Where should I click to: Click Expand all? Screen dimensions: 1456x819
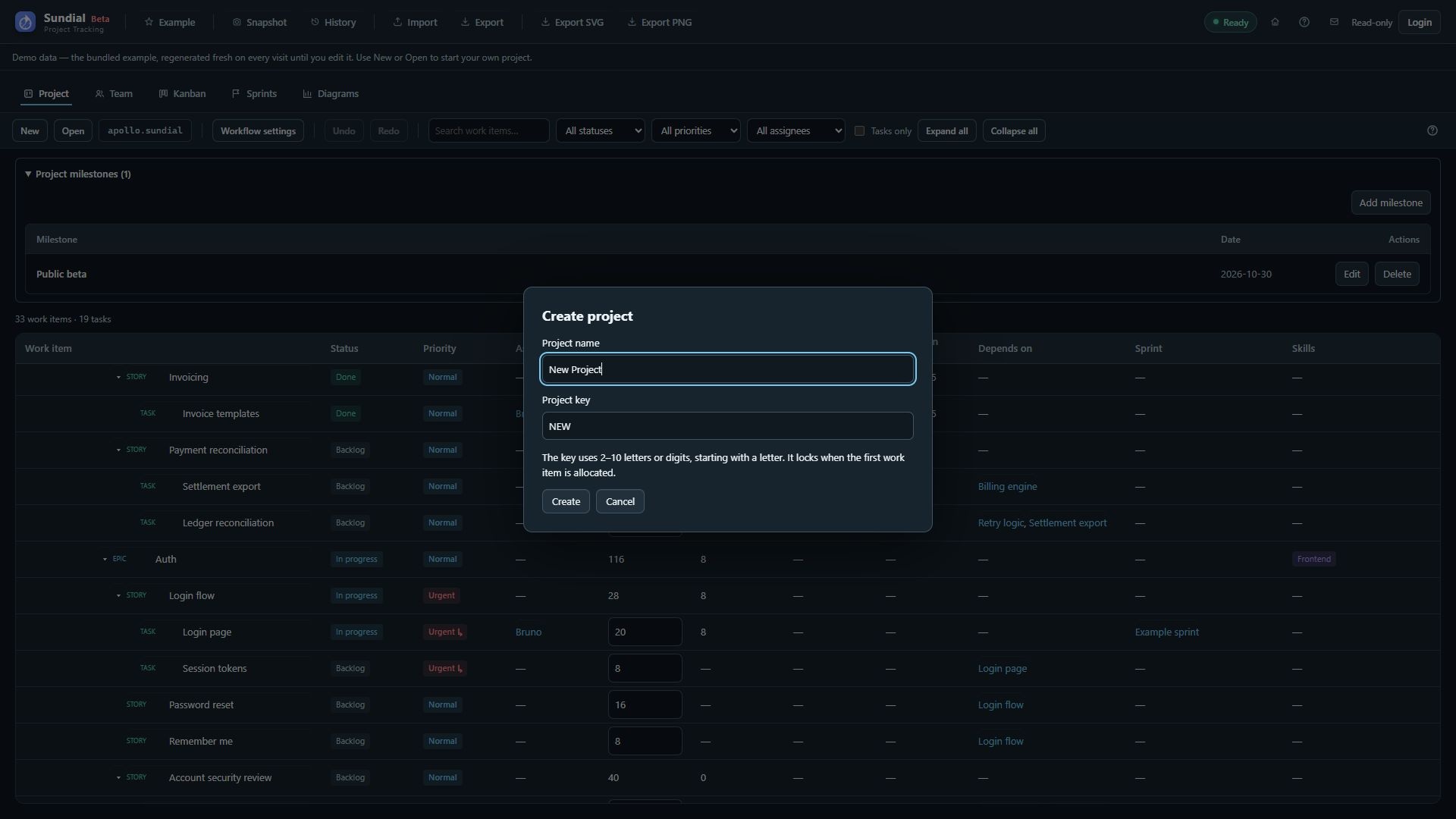[x=946, y=130]
